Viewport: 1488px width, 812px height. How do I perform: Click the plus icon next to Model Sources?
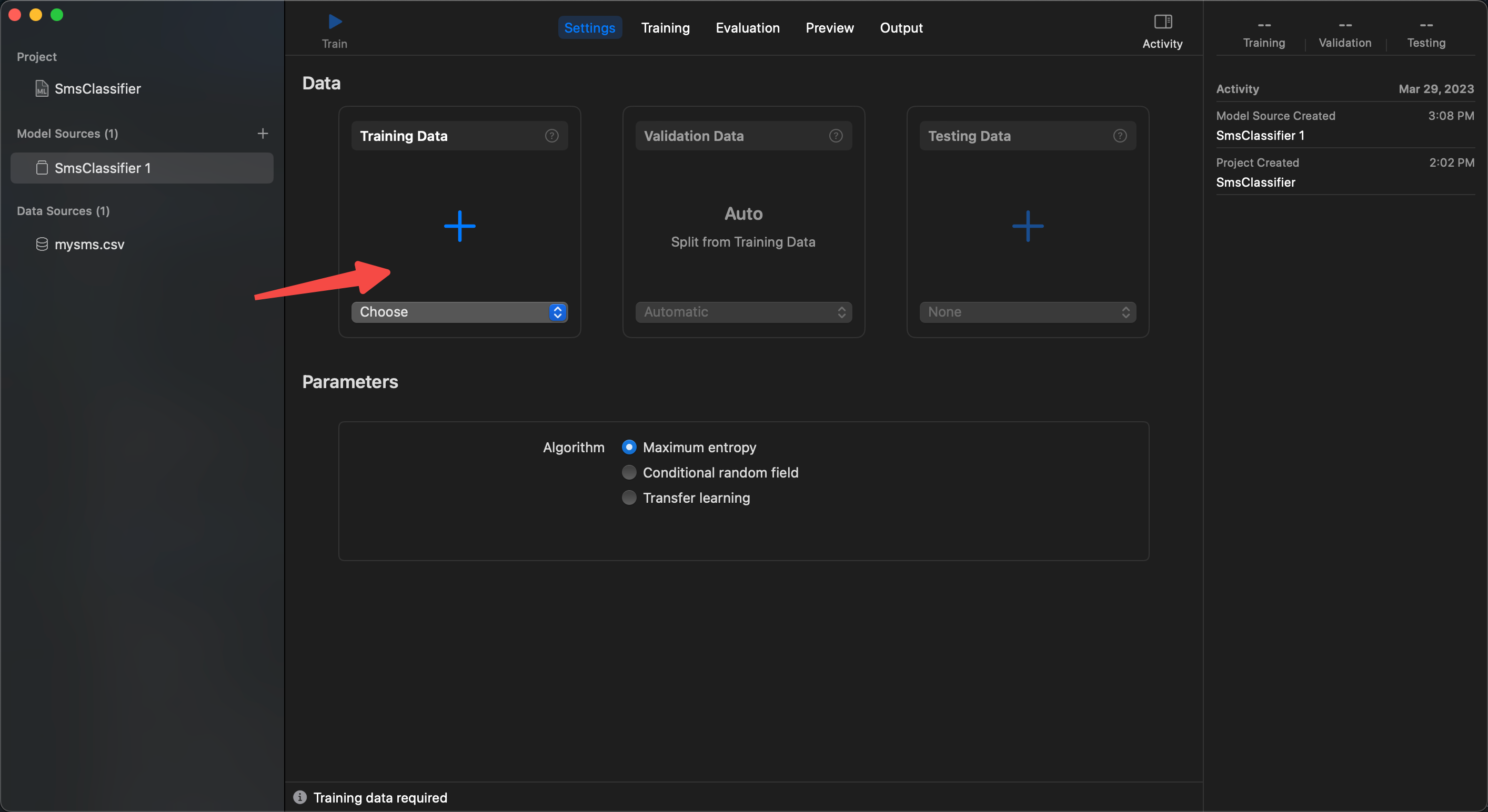pos(262,134)
